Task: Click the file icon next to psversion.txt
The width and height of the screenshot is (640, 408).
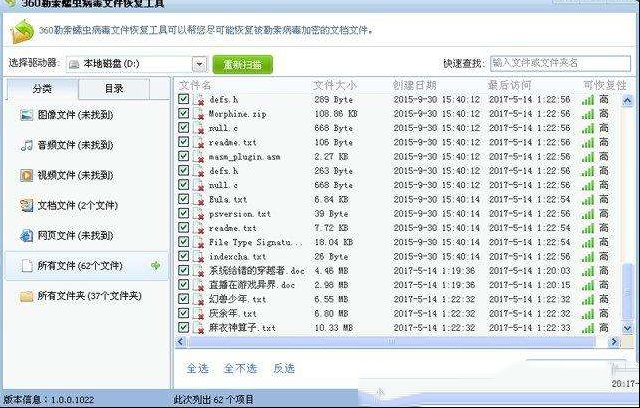Action: pos(198,214)
